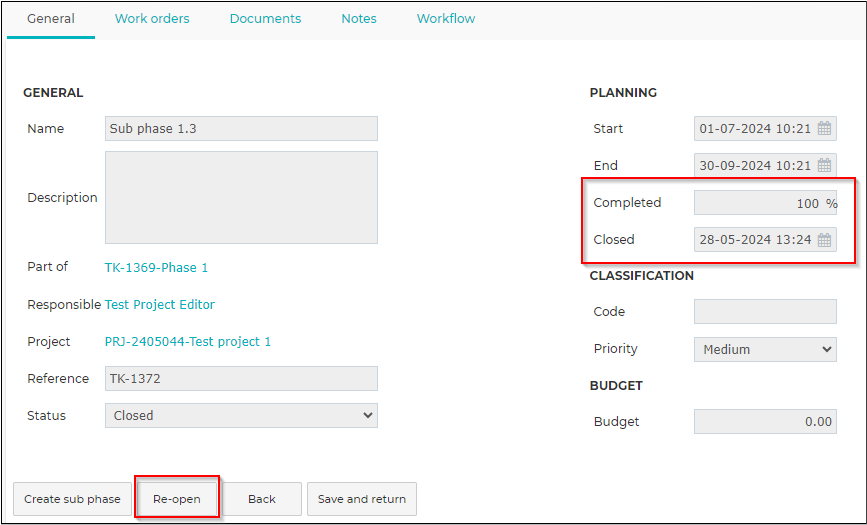Open the Documents tab

click(265, 19)
